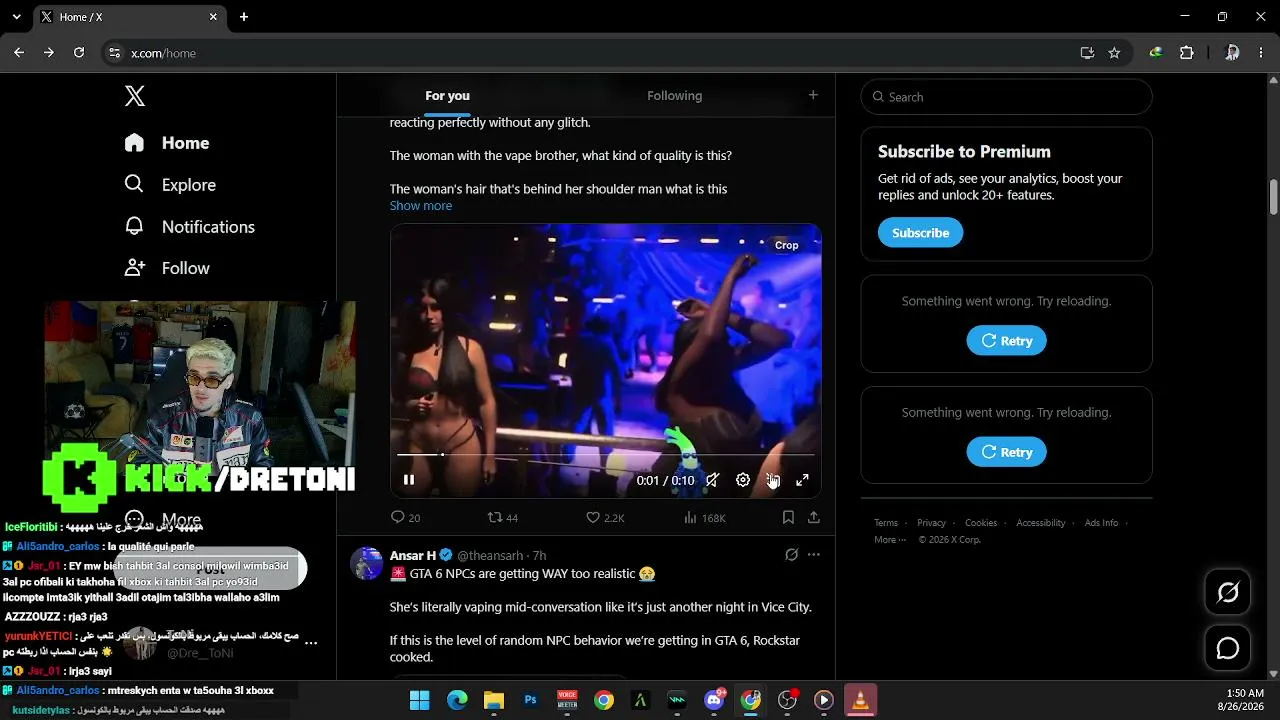The height and width of the screenshot is (720, 1280).
Task: Open the Chrome profile avatar menu
Action: (1232, 53)
